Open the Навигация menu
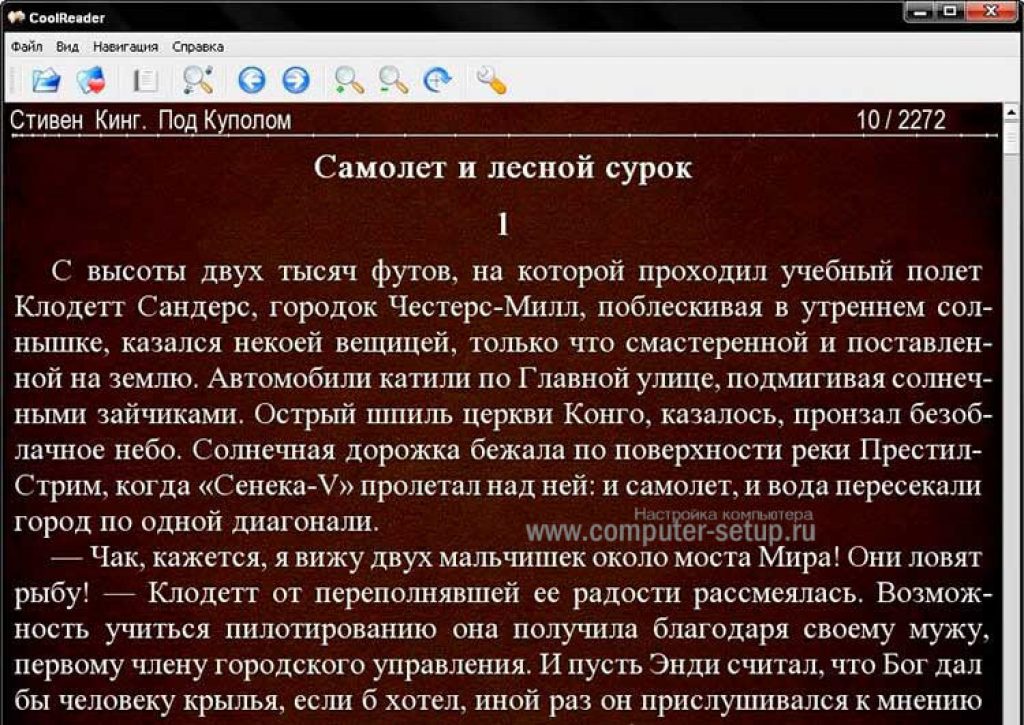Image resolution: width=1024 pixels, height=725 pixels. [x=125, y=47]
